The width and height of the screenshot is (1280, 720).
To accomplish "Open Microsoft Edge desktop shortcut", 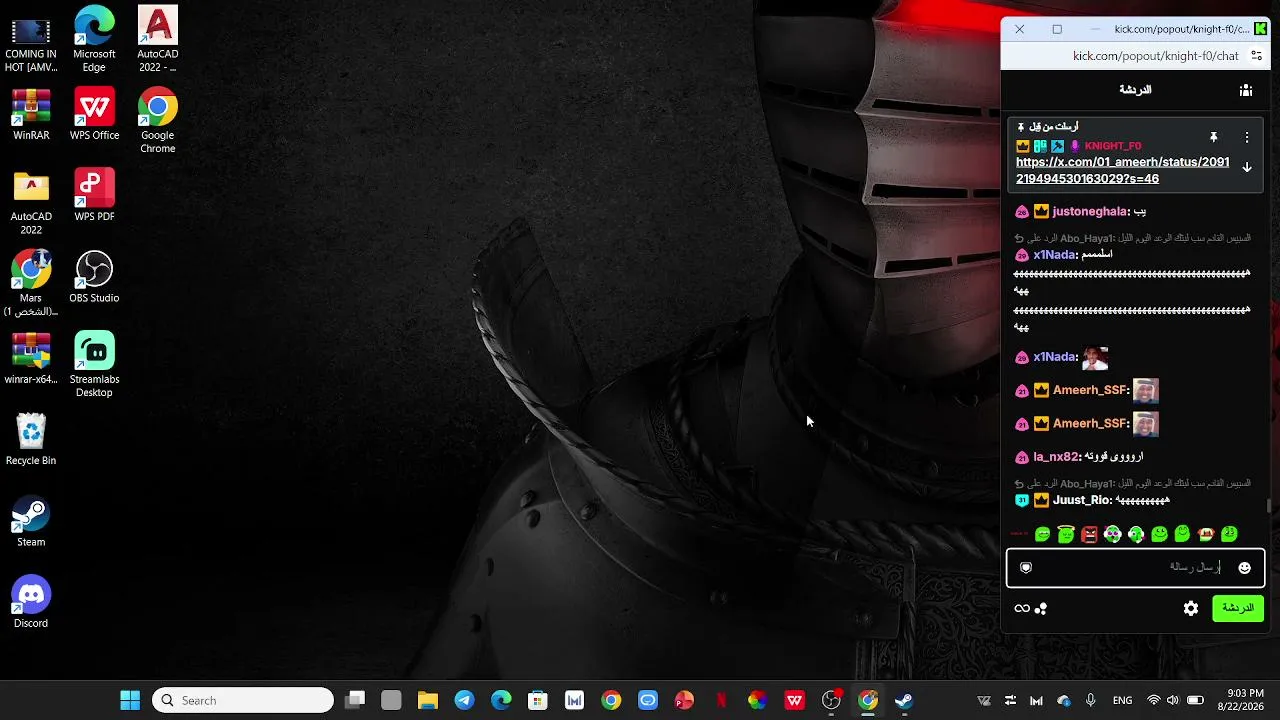I will pos(94,39).
